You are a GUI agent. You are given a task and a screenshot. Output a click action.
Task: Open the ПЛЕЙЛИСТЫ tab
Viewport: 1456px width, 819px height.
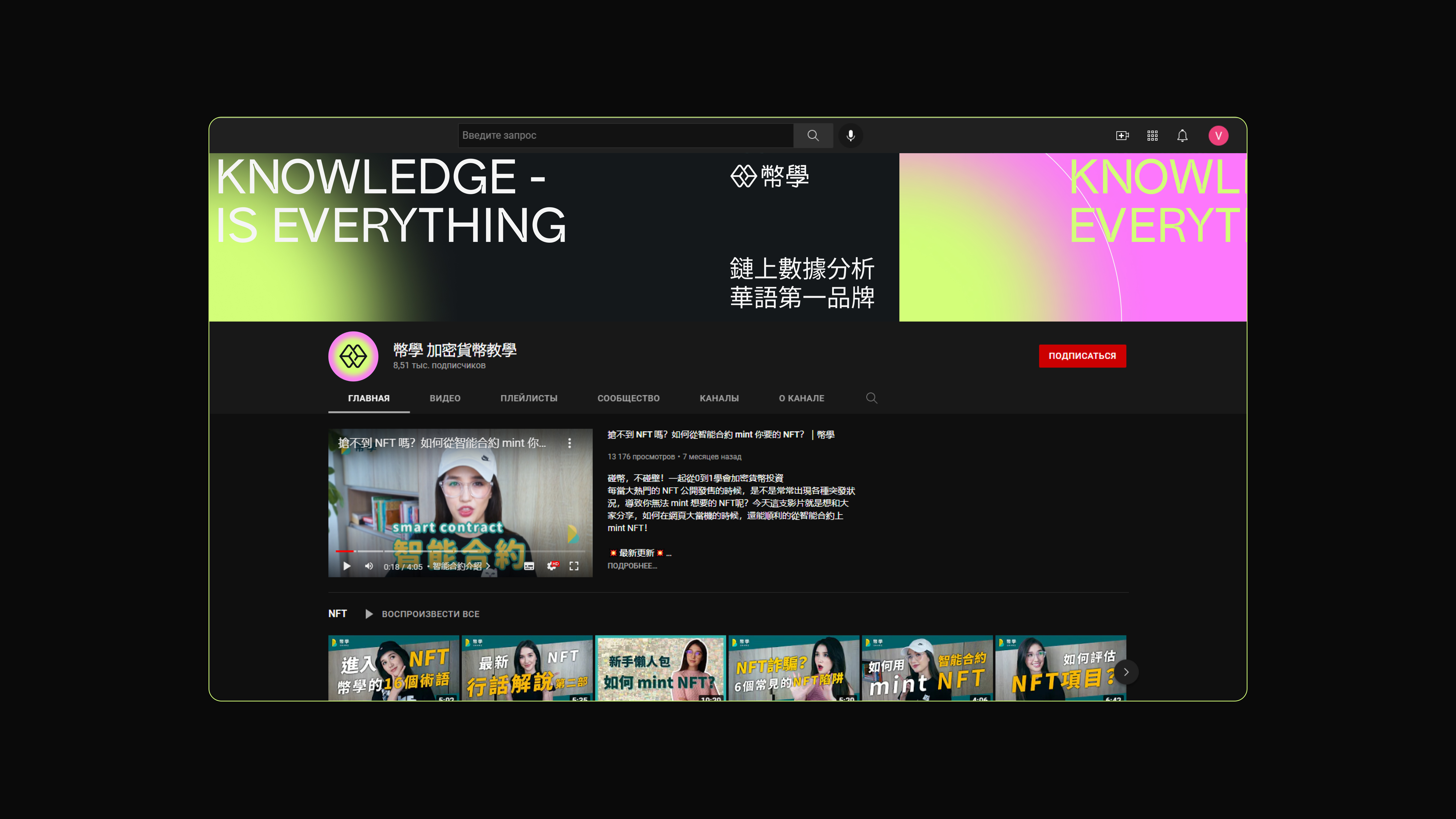pos(529,398)
